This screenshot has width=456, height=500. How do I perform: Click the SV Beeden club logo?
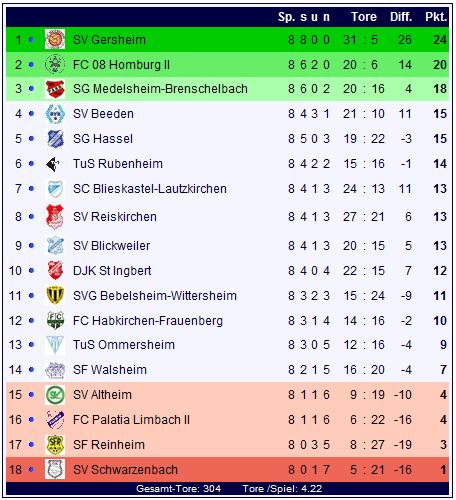(55, 114)
